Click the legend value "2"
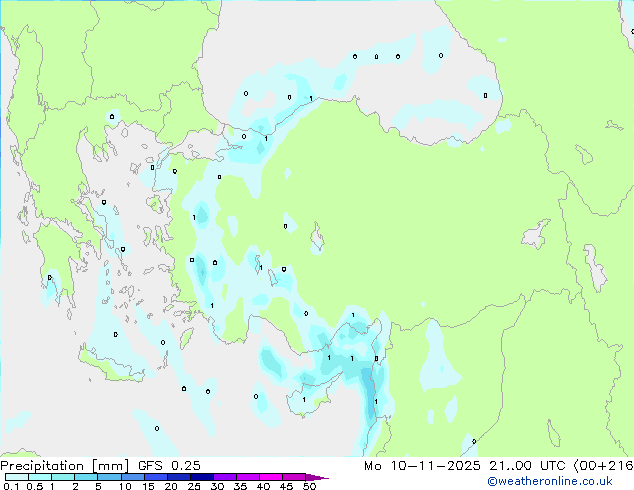Screen dimensions: 634x490 (75, 486)
